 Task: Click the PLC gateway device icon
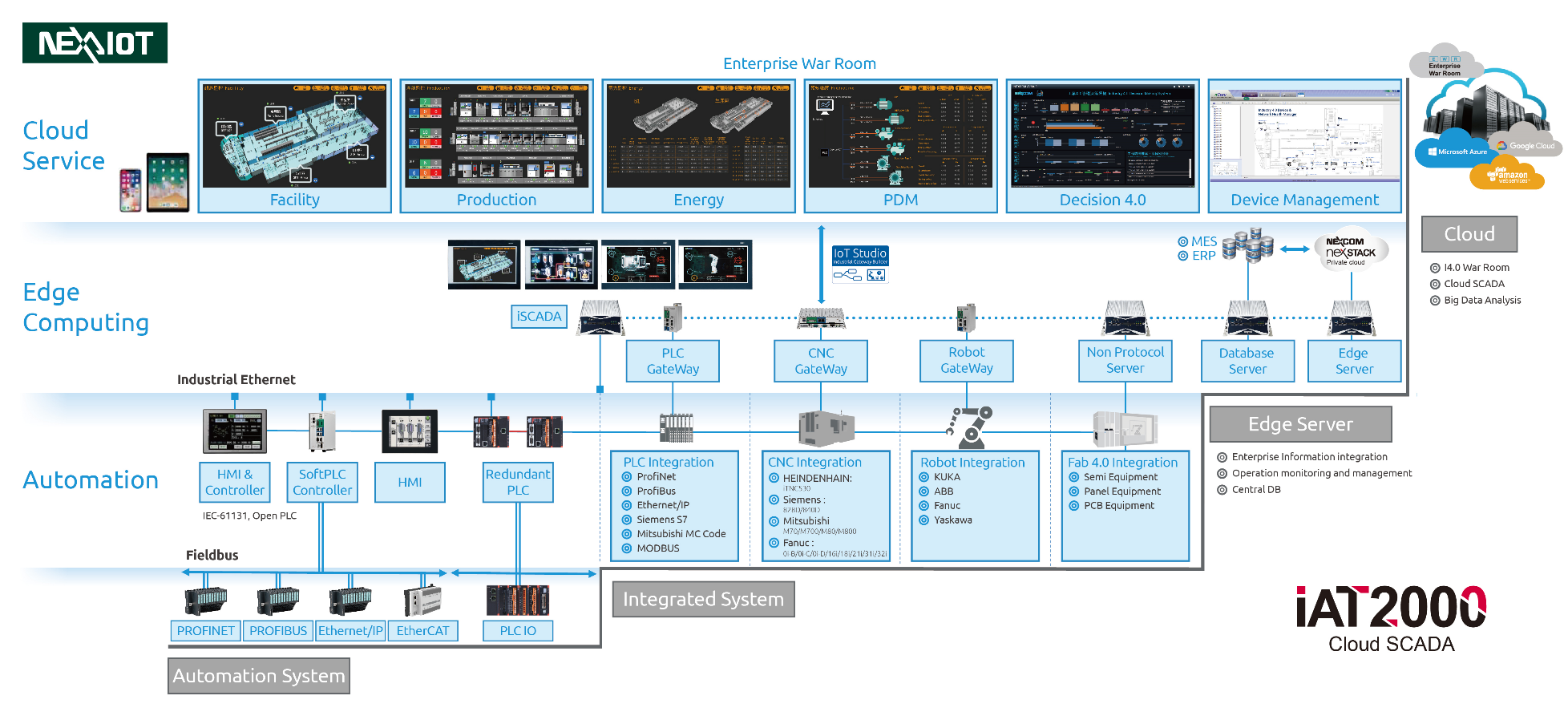point(673,318)
